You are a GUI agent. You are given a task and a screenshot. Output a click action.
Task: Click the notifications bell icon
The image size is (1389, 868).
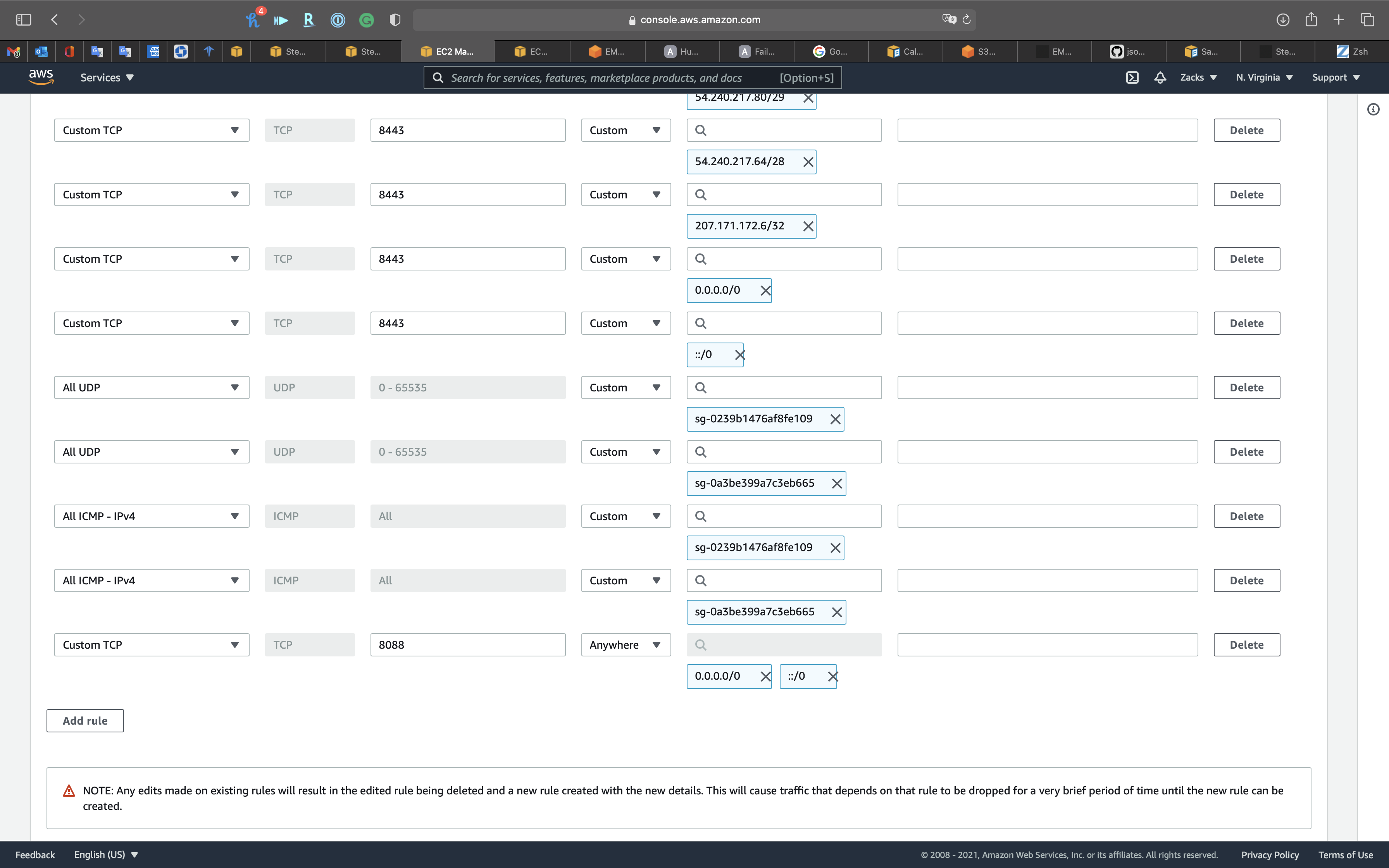pyautogui.click(x=1160, y=77)
